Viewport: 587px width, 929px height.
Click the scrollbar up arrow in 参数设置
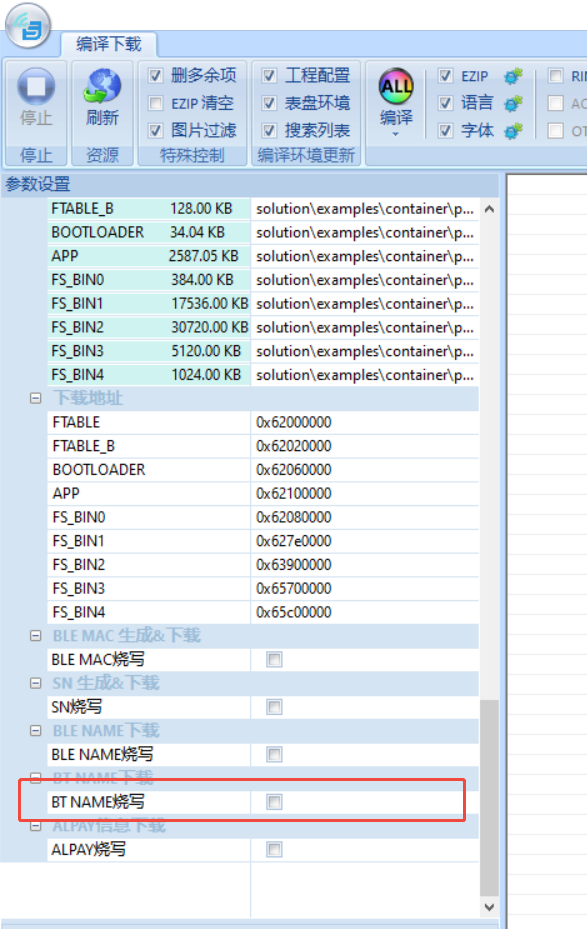[489, 209]
